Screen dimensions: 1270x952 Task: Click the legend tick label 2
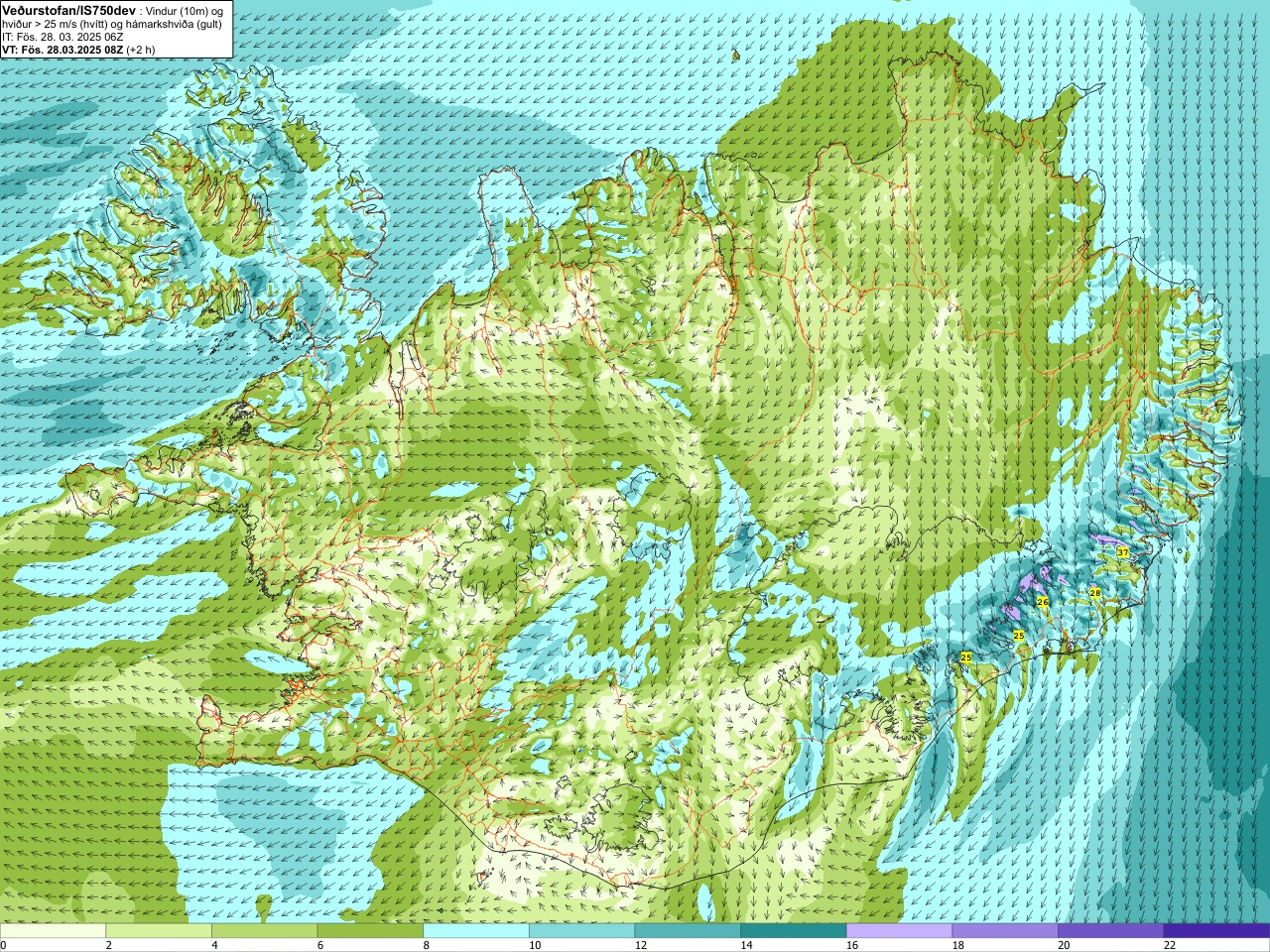pyautogui.click(x=109, y=945)
